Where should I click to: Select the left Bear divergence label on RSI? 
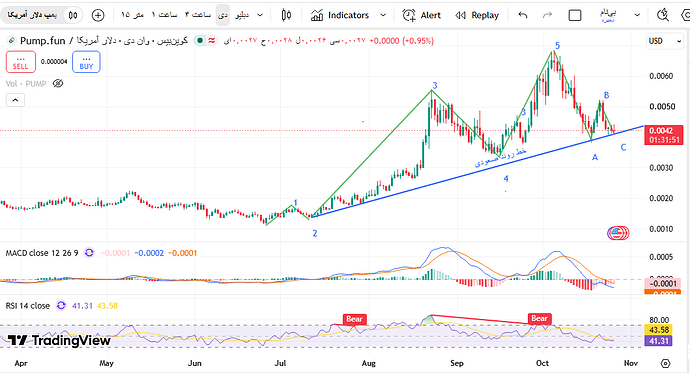354,319
